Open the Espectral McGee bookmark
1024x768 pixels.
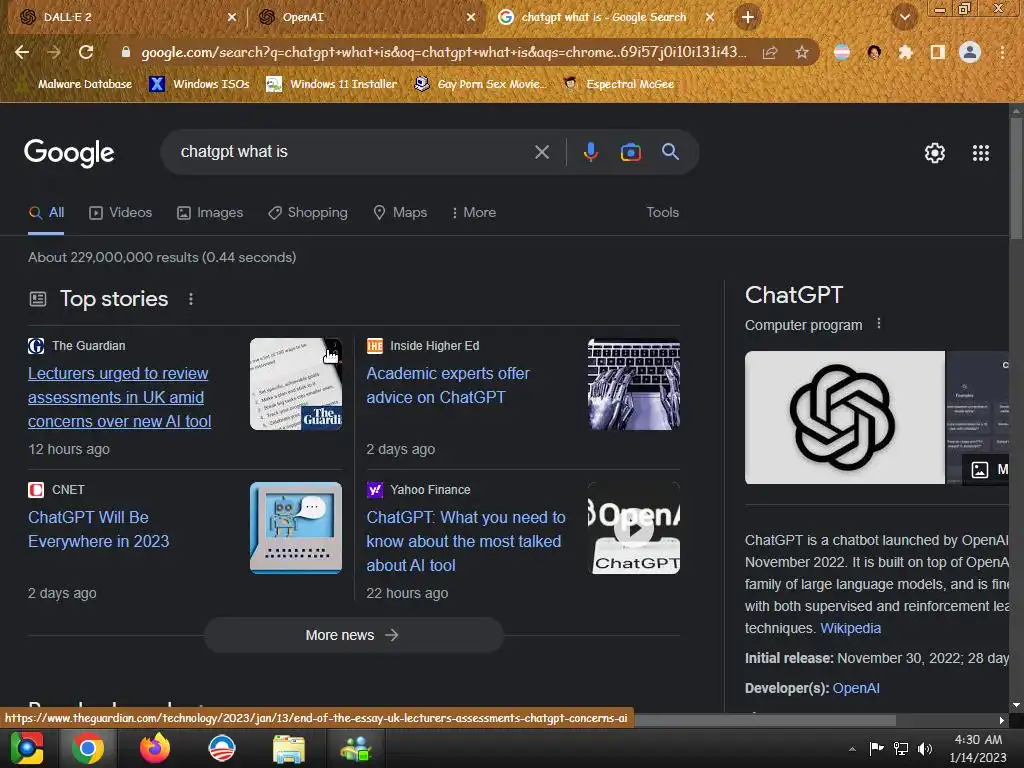point(619,84)
